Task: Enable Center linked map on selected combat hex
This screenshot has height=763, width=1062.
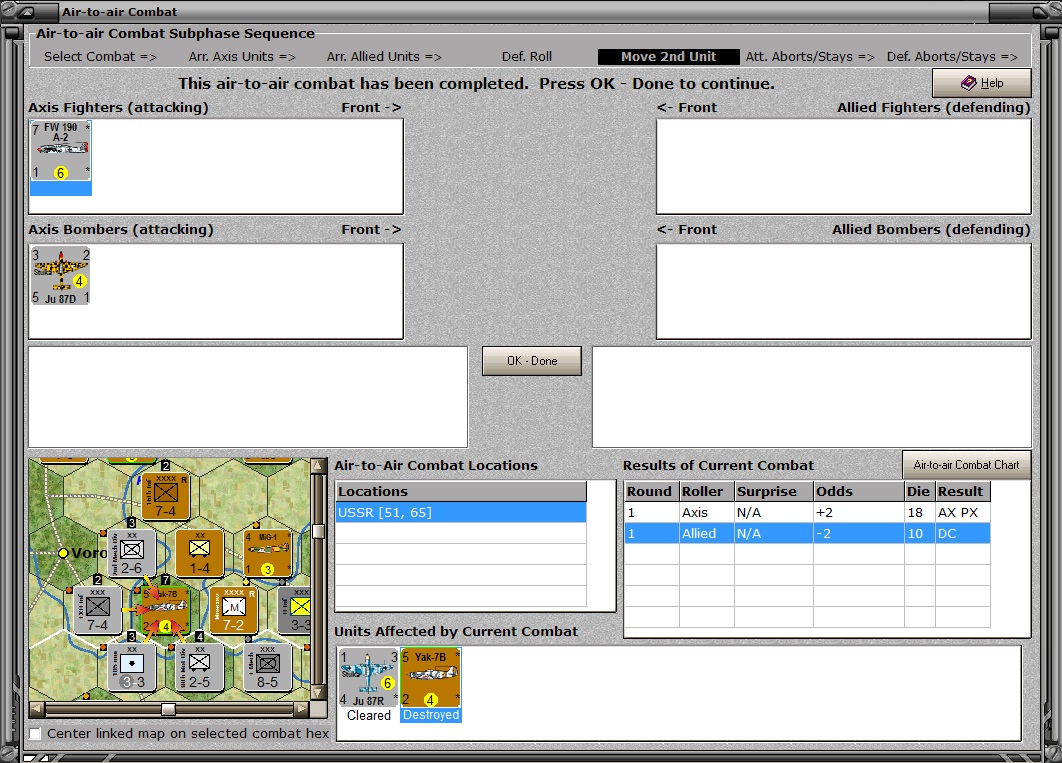Action: pos(35,733)
